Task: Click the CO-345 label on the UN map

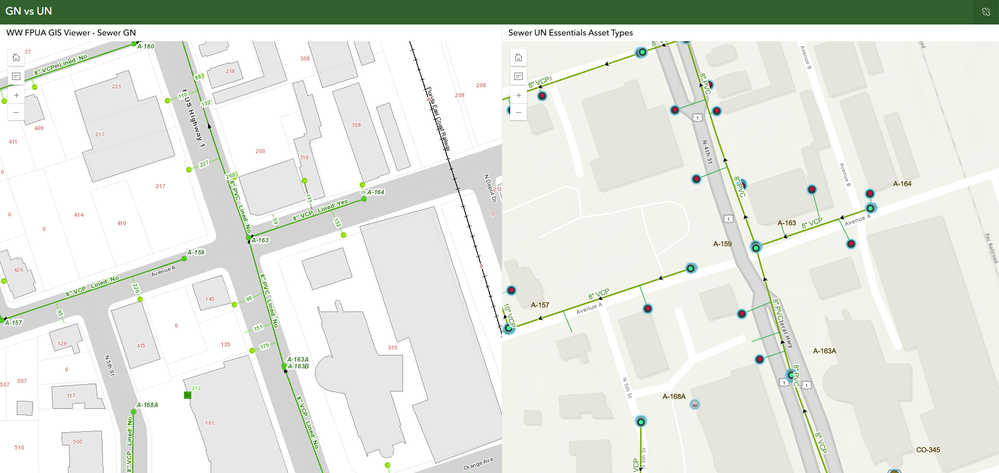Action: tap(928, 450)
